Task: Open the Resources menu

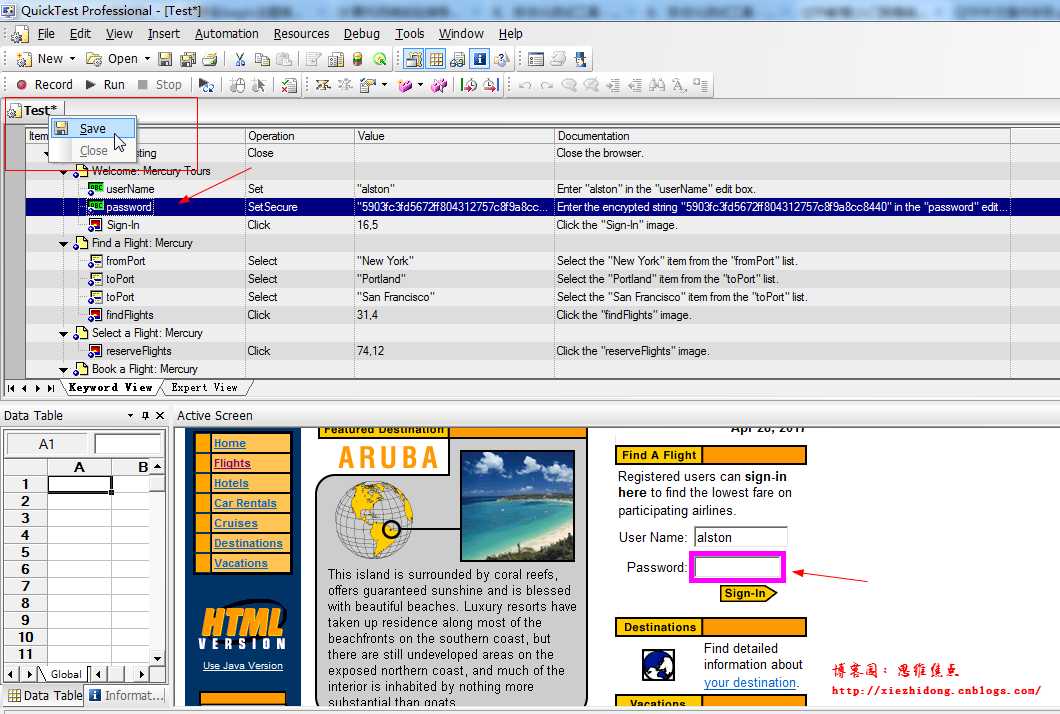Action: (301, 33)
